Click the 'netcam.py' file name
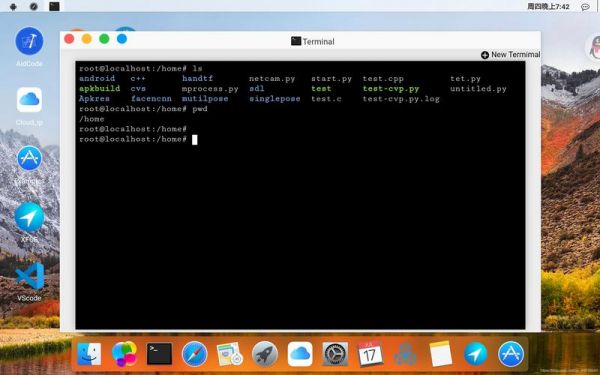This screenshot has width=600, height=375. 272,79
